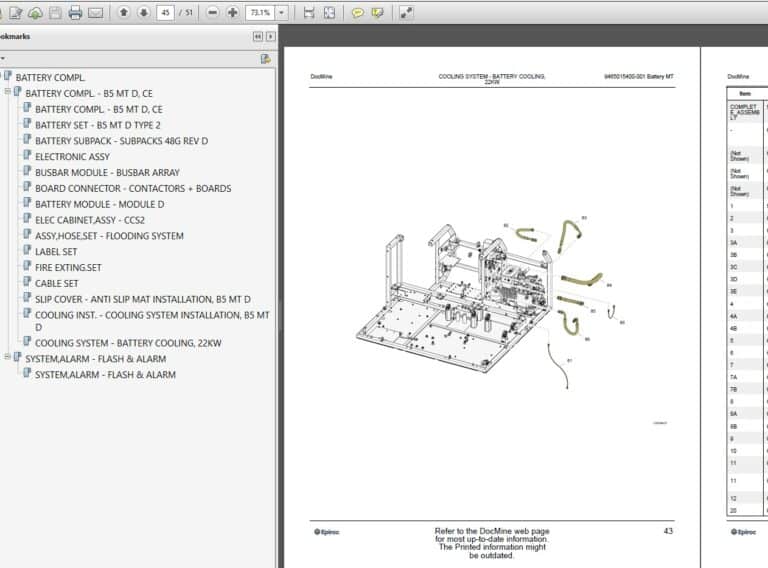
Task: Open the zoom percentage dropdown
Action: 282,13
